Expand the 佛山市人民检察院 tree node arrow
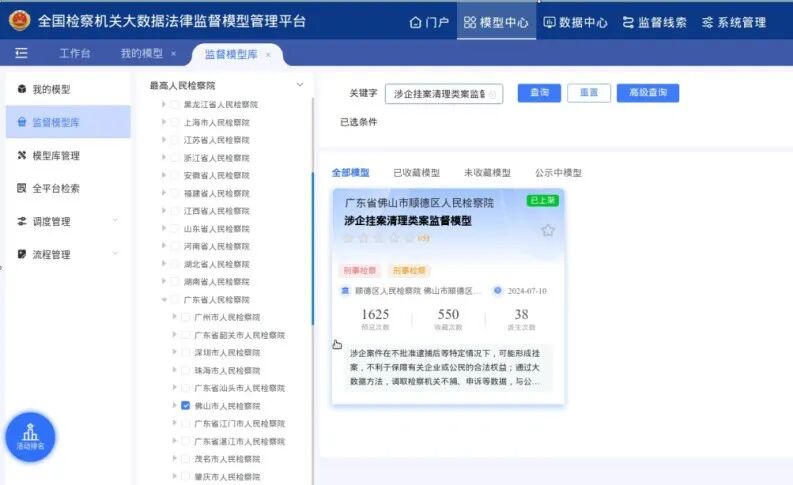This screenshot has width=793, height=485. point(174,406)
